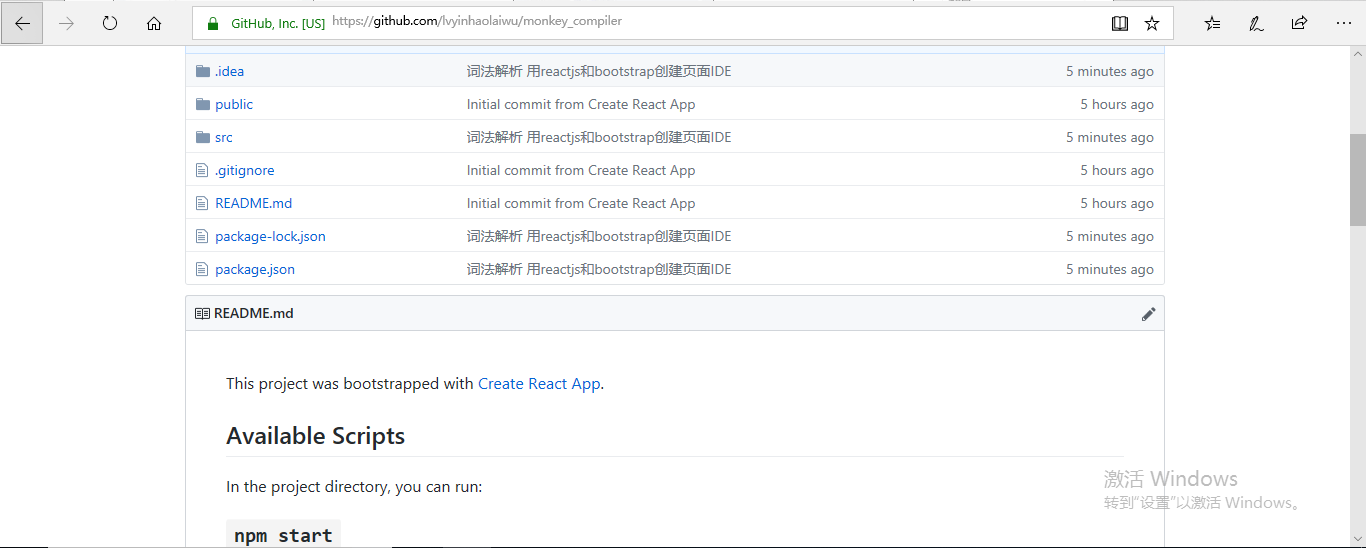Open Initial commit message on README.md row

coord(581,203)
